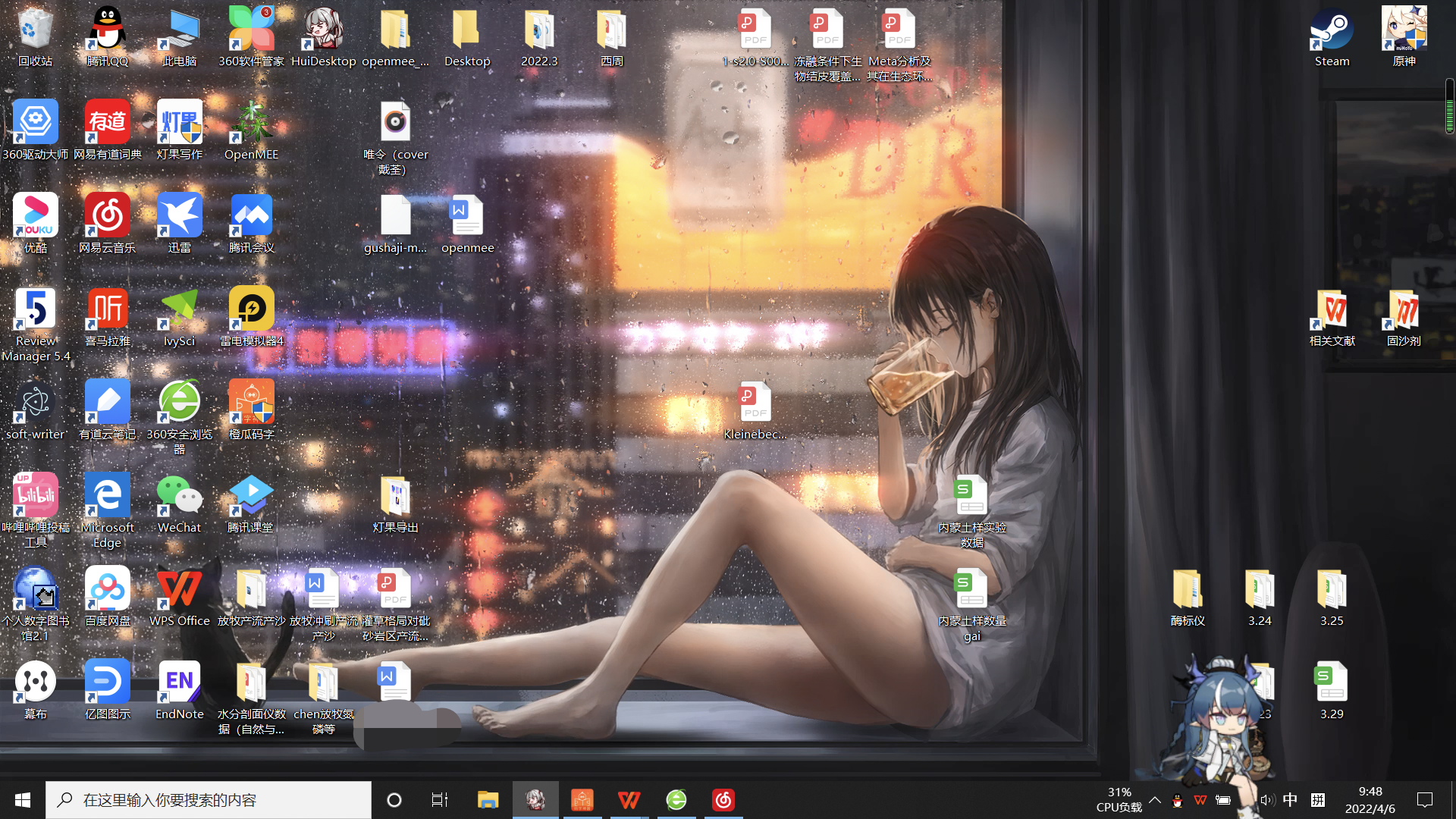Open 百度网盘 shortcut
The height and width of the screenshot is (819, 1456).
pyautogui.click(x=107, y=597)
